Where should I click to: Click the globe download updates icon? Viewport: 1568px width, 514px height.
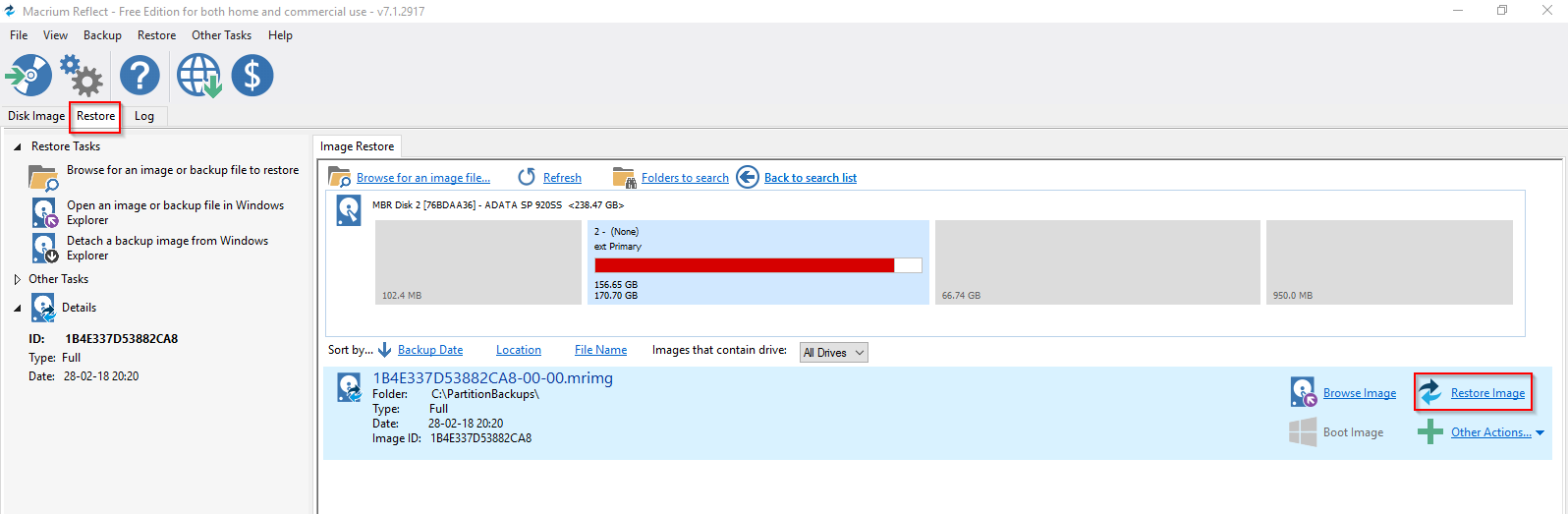[x=198, y=76]
